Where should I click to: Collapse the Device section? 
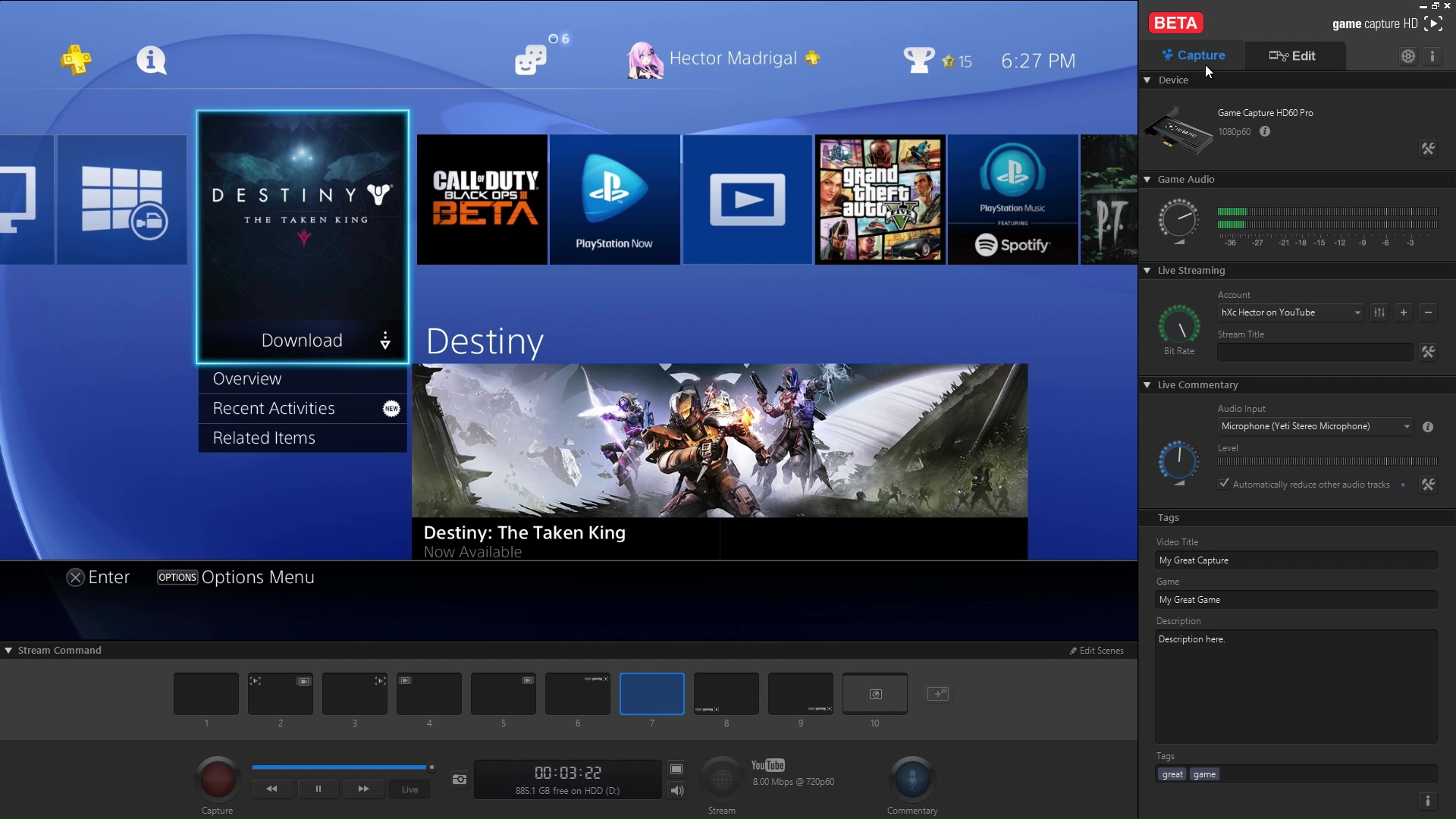1147,80
